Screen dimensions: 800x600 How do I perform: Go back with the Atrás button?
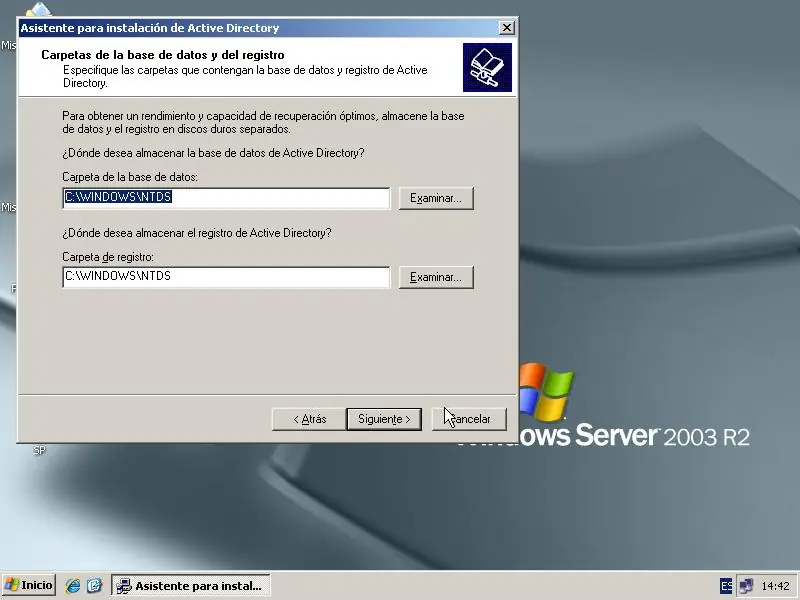[x=309, y=419]
